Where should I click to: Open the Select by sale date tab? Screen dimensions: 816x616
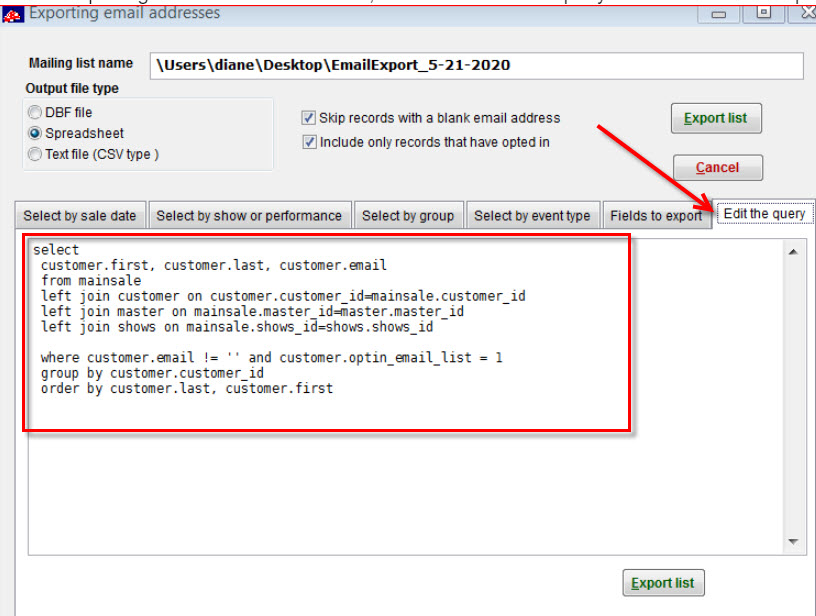pos(80,215)
